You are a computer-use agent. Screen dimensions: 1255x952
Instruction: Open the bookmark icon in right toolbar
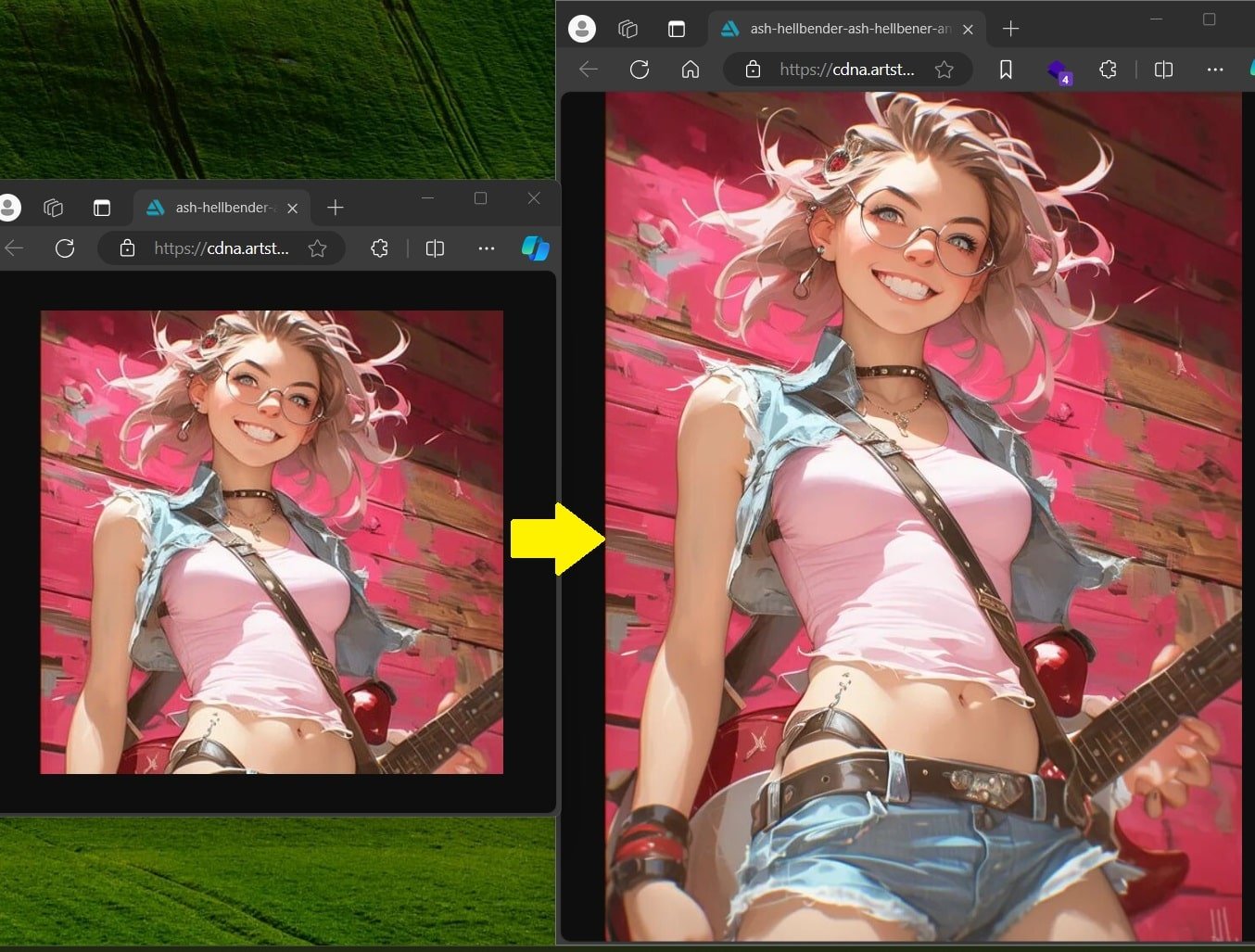1006,70
